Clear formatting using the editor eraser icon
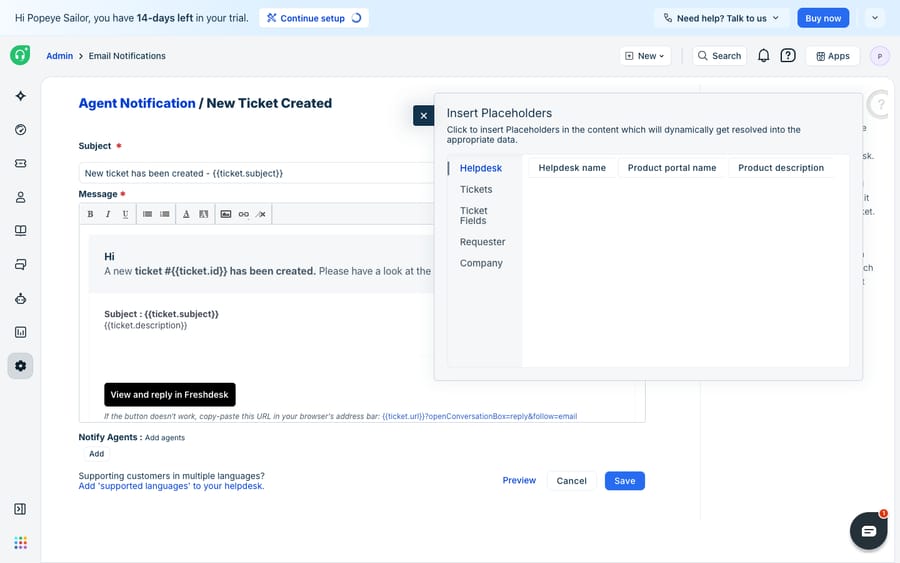The width and height of the screenshot is (900, 563). pos(261,214)
